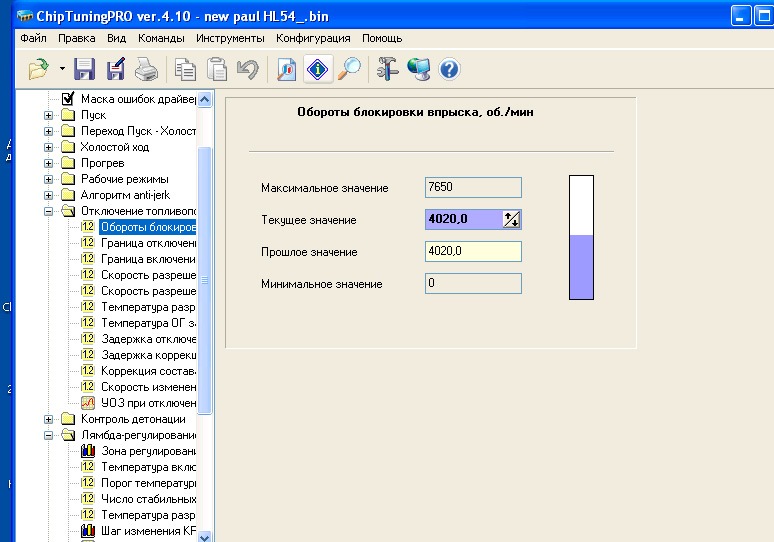774x542 pixels.
Task: Select the Число стабильных tree item
Action: point(148,499)
